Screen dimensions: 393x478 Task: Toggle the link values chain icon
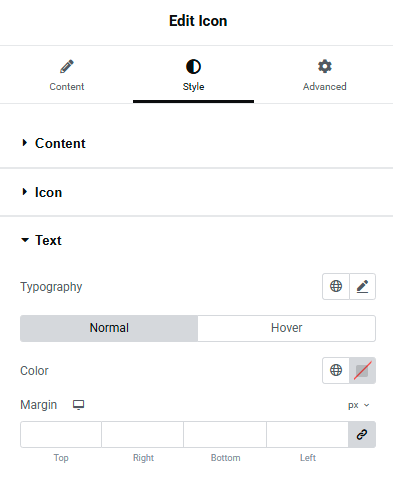point(362,434)
